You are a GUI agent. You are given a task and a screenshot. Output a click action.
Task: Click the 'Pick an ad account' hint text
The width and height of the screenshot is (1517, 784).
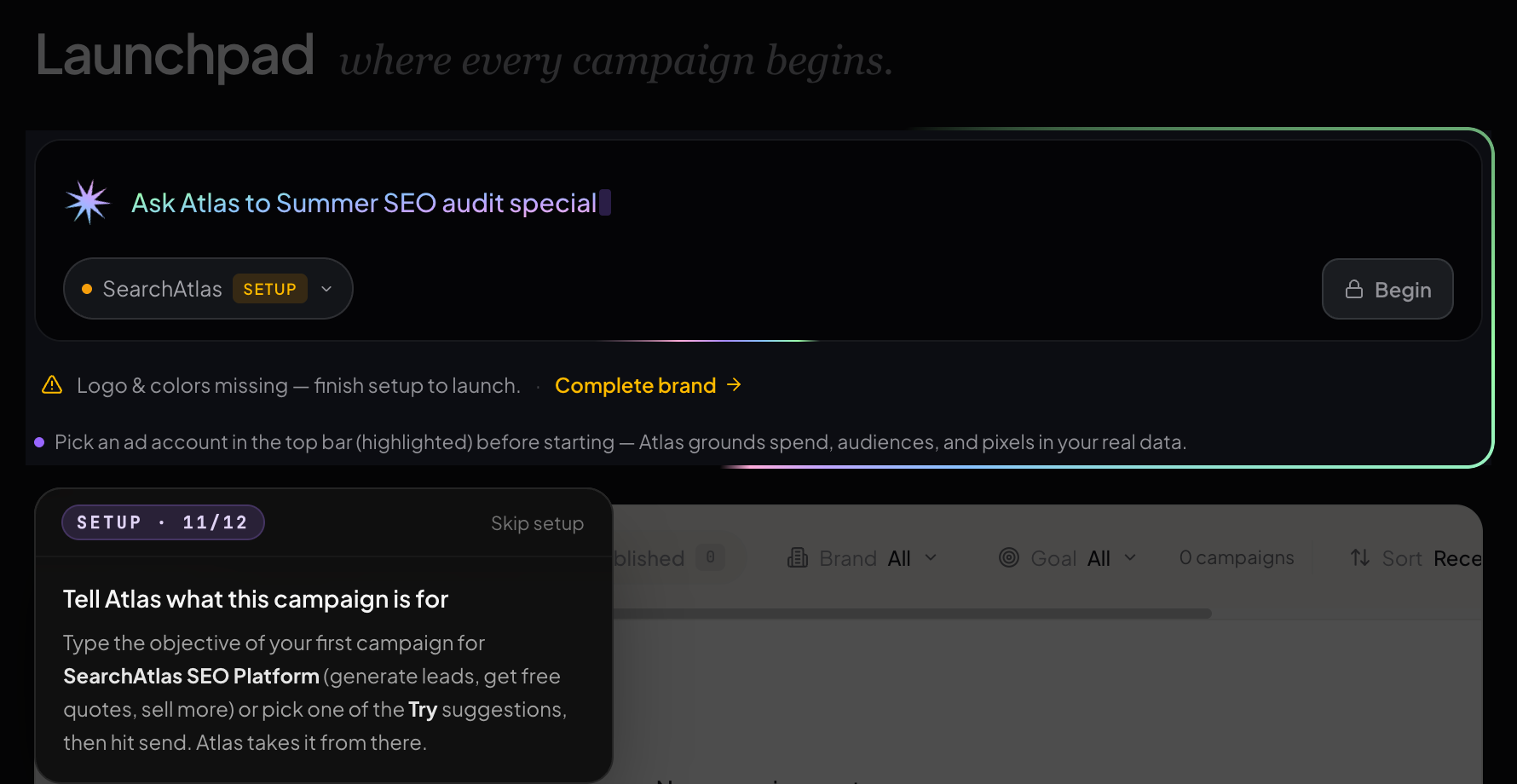(620, 442)
